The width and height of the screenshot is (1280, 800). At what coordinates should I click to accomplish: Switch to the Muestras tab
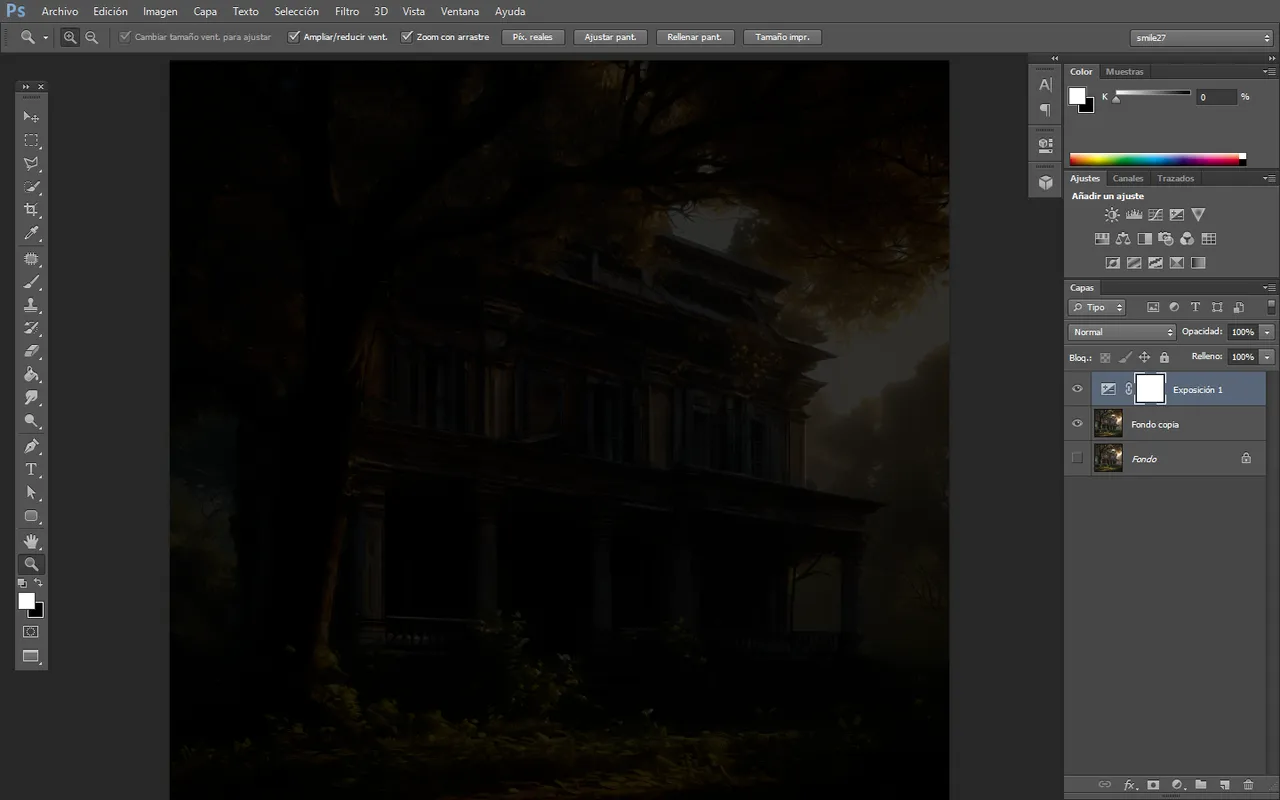coord(1125,72)
